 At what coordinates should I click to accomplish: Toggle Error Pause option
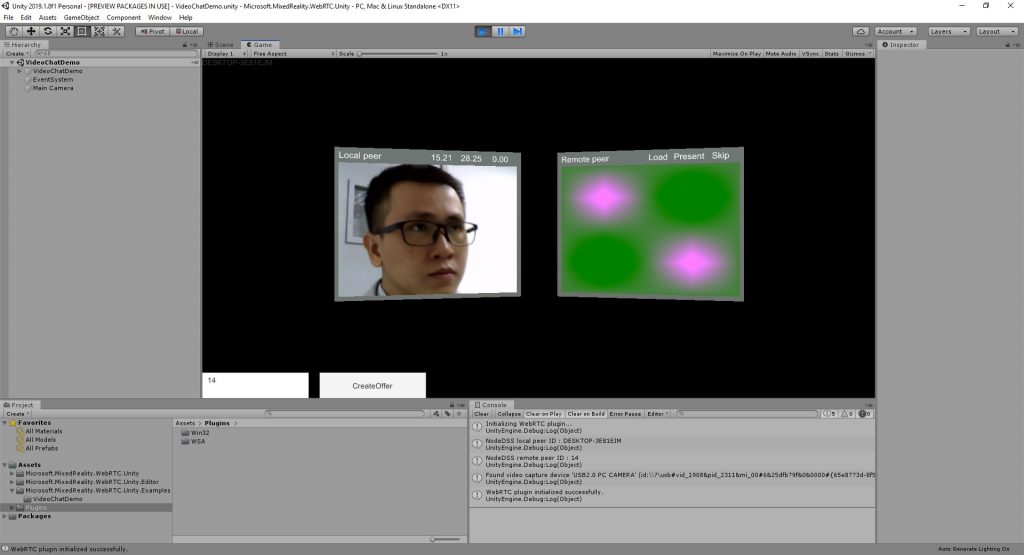(x=625, y=414)
